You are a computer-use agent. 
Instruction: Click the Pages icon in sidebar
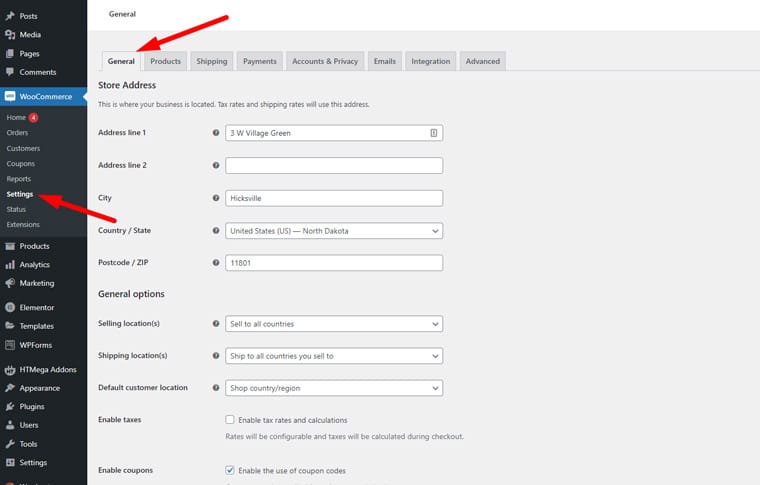[x=10, y=53]
